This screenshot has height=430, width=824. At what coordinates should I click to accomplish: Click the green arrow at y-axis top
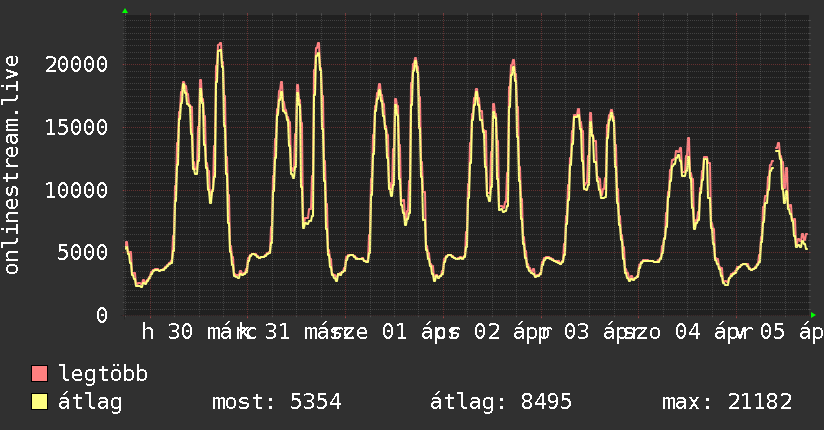point(125,11)
